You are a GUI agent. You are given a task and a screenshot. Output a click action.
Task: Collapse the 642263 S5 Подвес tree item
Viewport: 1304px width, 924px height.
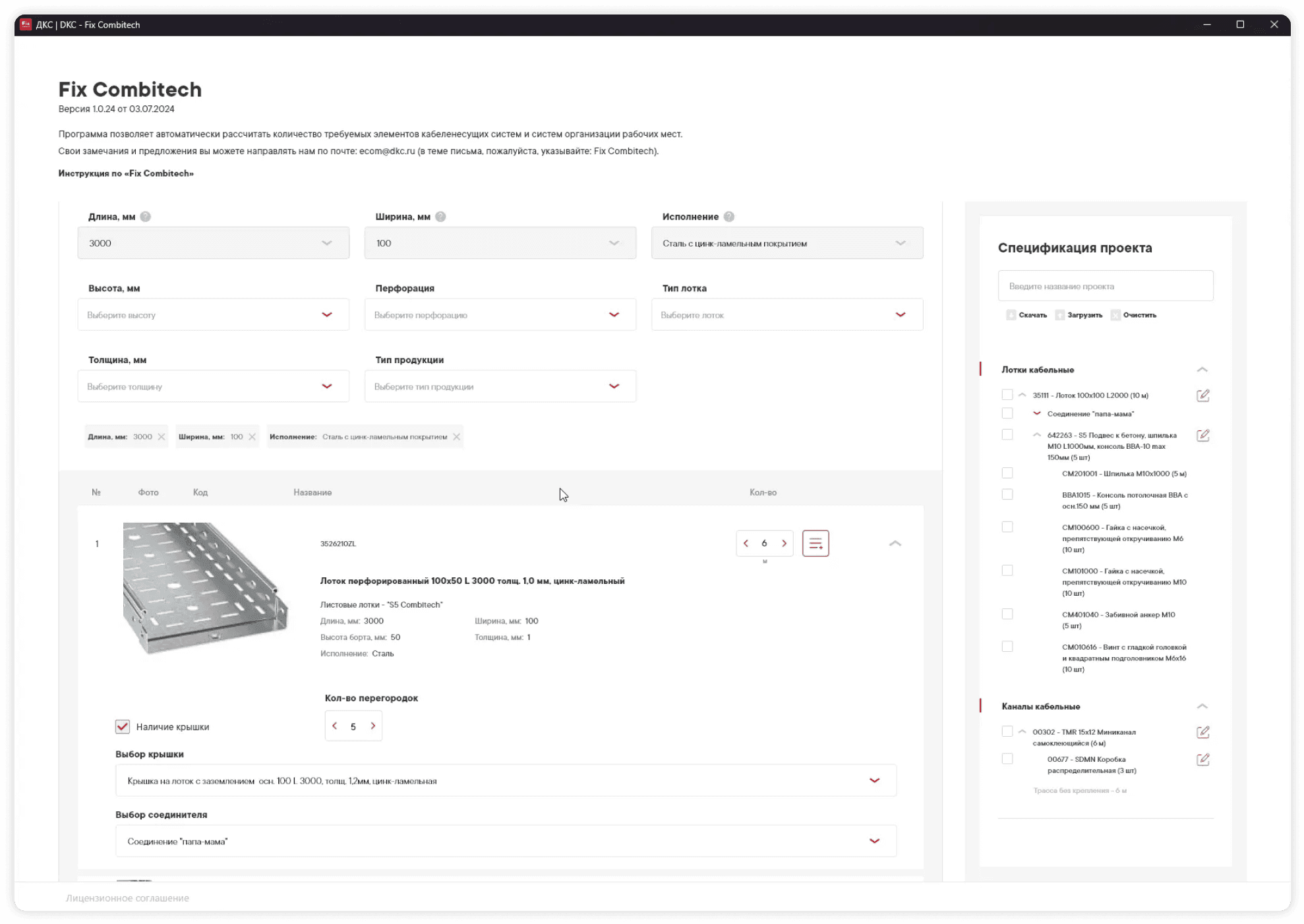[1036, 435]
